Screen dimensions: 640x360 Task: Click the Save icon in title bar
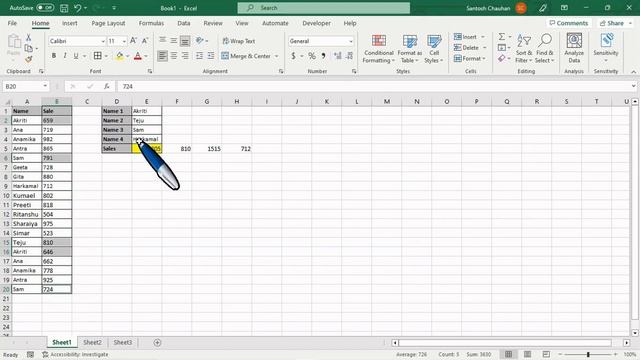[64, 8]
